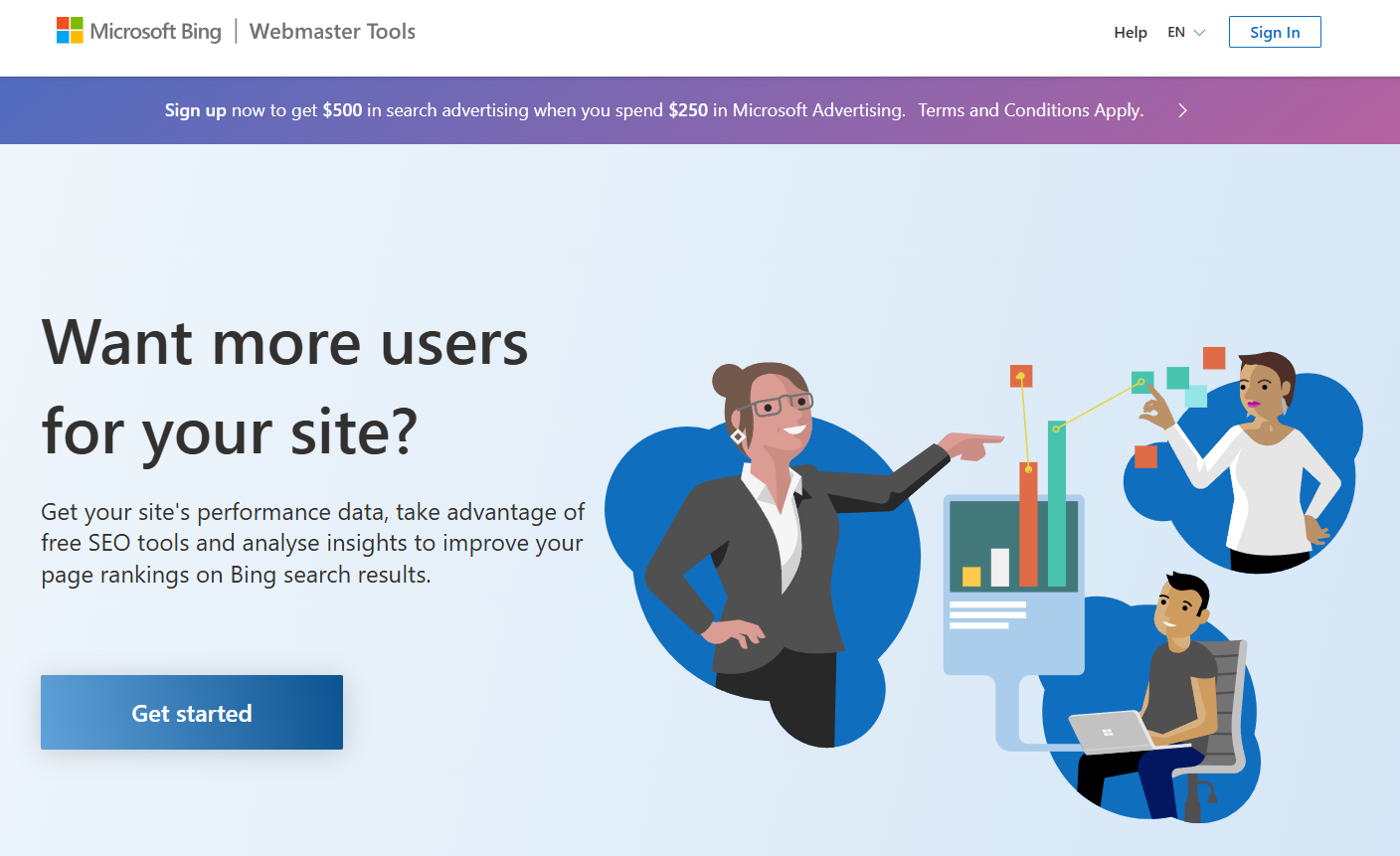Click the site performance description paragraph
1400x856 pixels.
[x=312, y=543]
